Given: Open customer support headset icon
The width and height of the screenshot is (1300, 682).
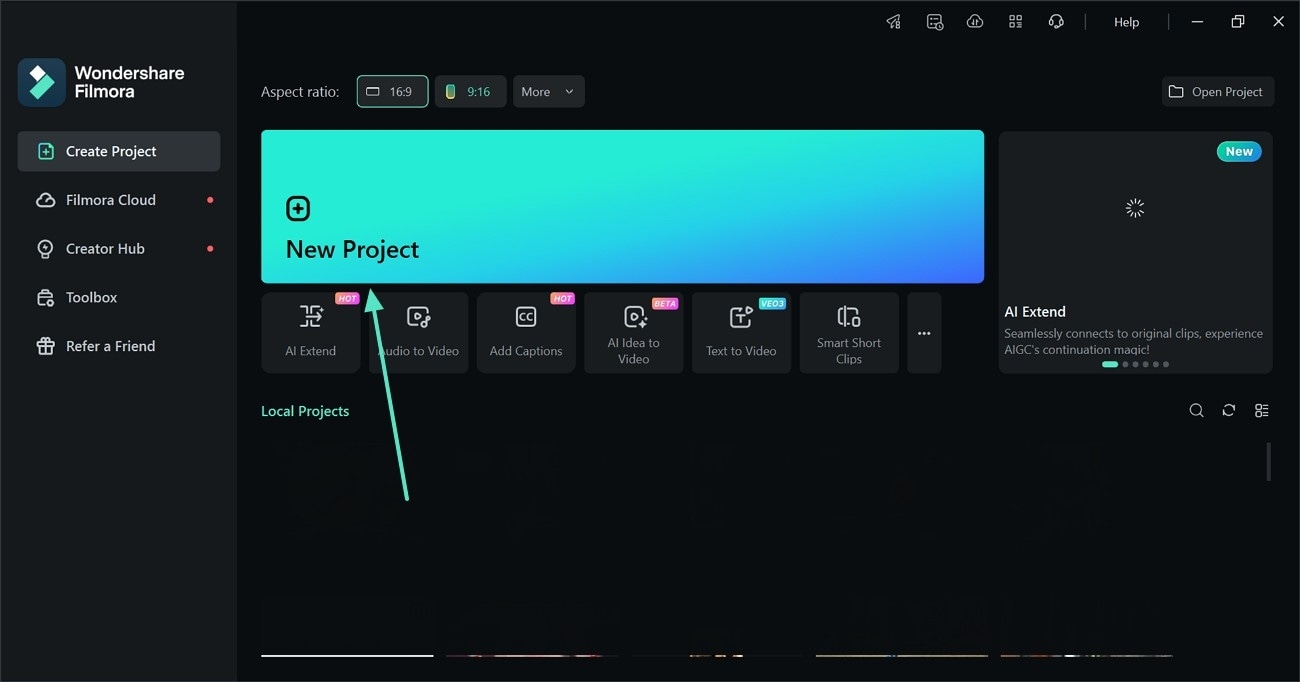Looking at the screenshot, I should coord(1056,20).
